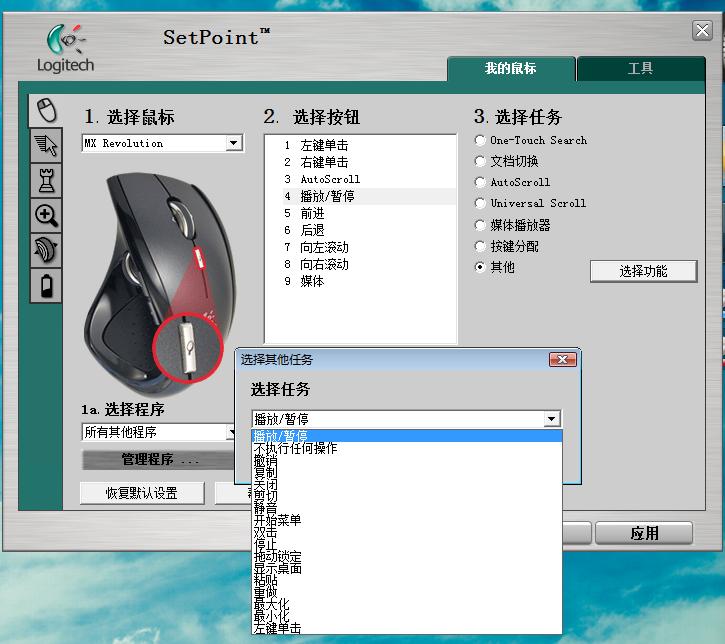Choose 停止 in the dropdown list
Image resolution: width=725 pixels, height=644 pixels.
(x=407, y=544)
